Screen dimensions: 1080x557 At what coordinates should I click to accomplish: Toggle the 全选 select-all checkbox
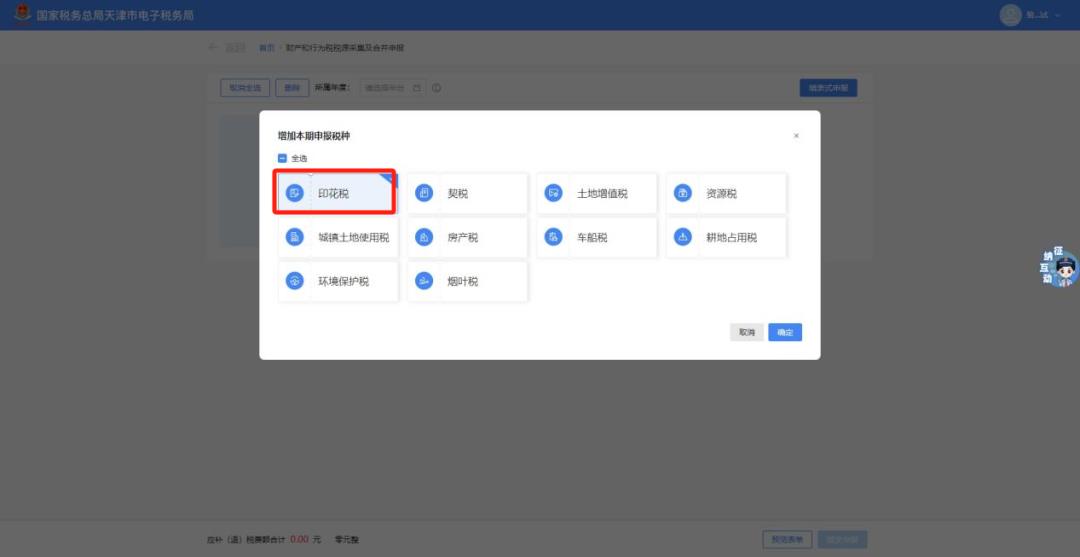(283, 158)
